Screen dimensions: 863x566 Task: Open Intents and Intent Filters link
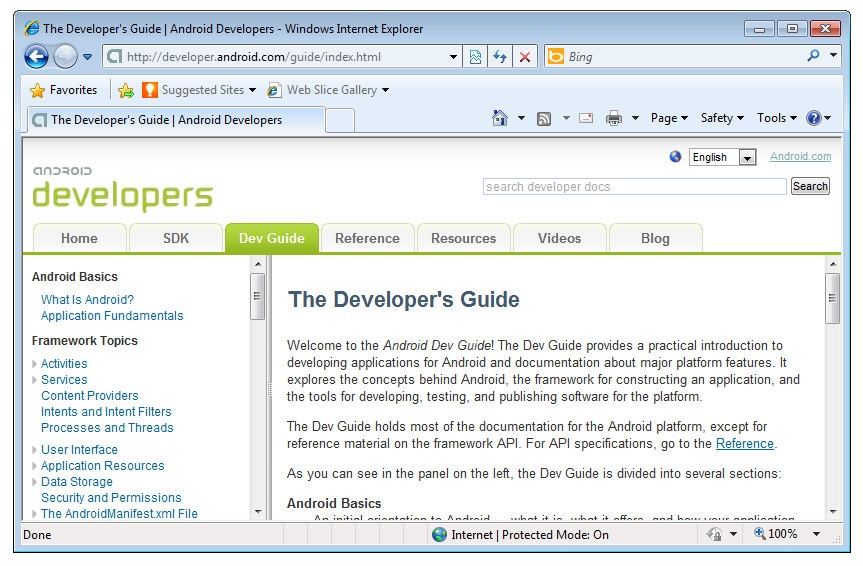[106, 412]
